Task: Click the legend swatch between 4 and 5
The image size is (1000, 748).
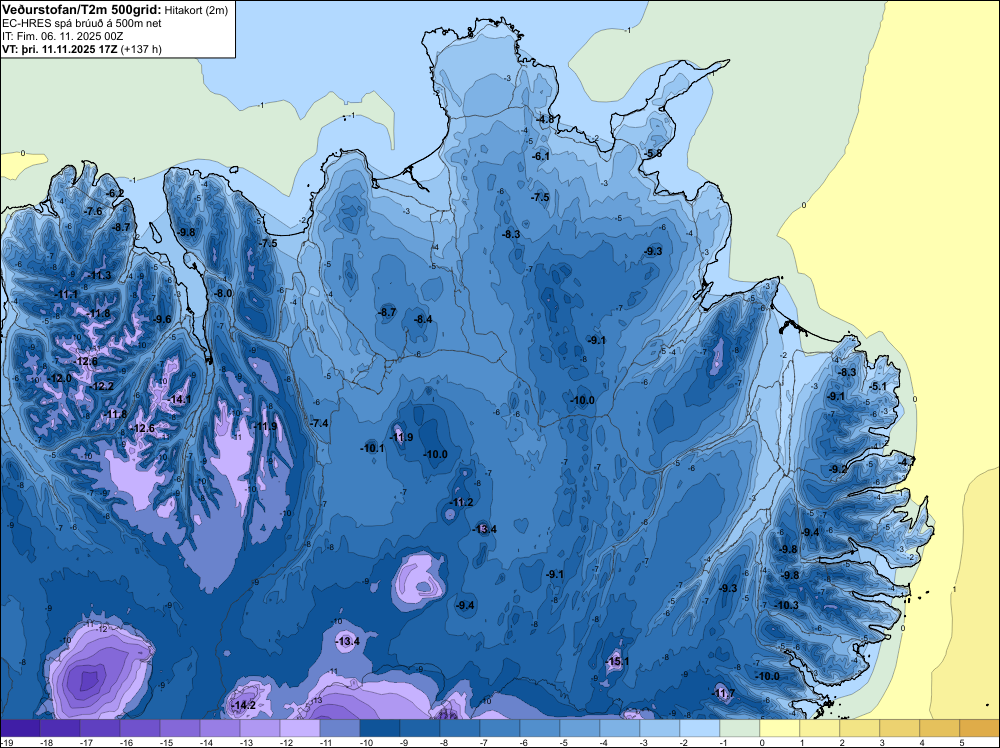Action: click(x=939, y=728)
